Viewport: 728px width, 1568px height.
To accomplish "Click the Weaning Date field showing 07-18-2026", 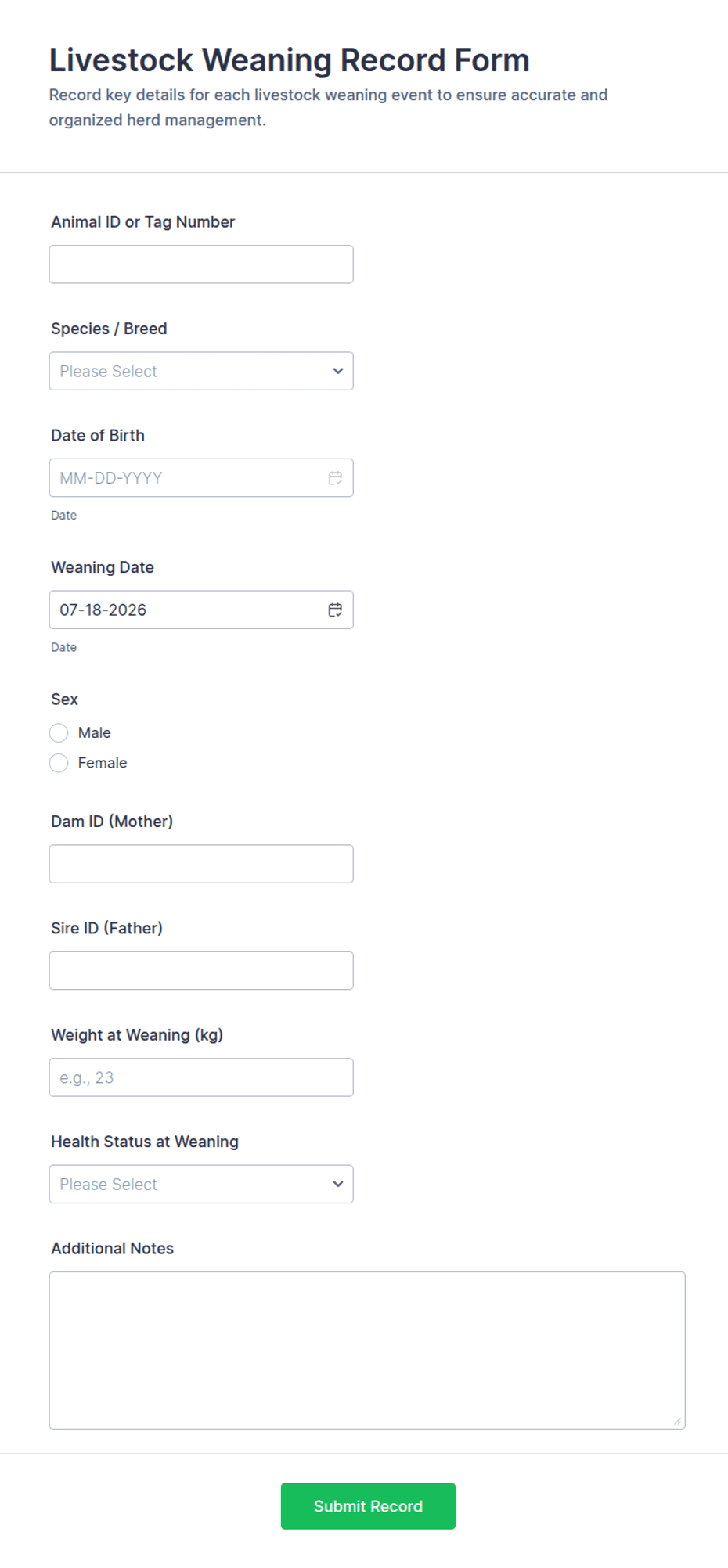I will [201, 610].
